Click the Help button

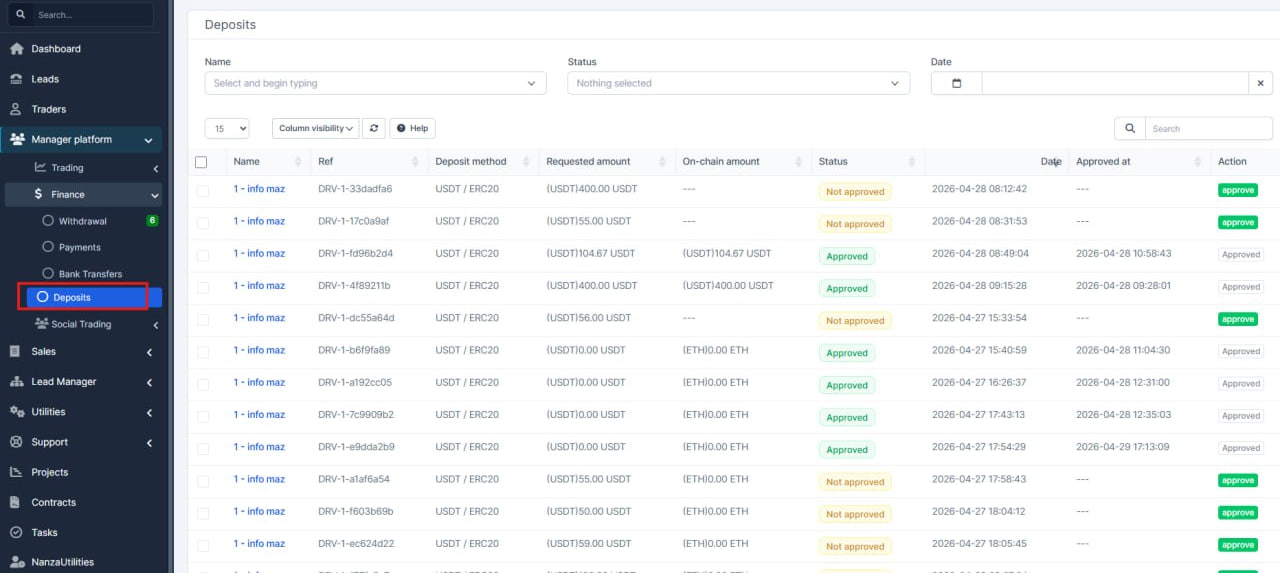[x=412, y=128]
